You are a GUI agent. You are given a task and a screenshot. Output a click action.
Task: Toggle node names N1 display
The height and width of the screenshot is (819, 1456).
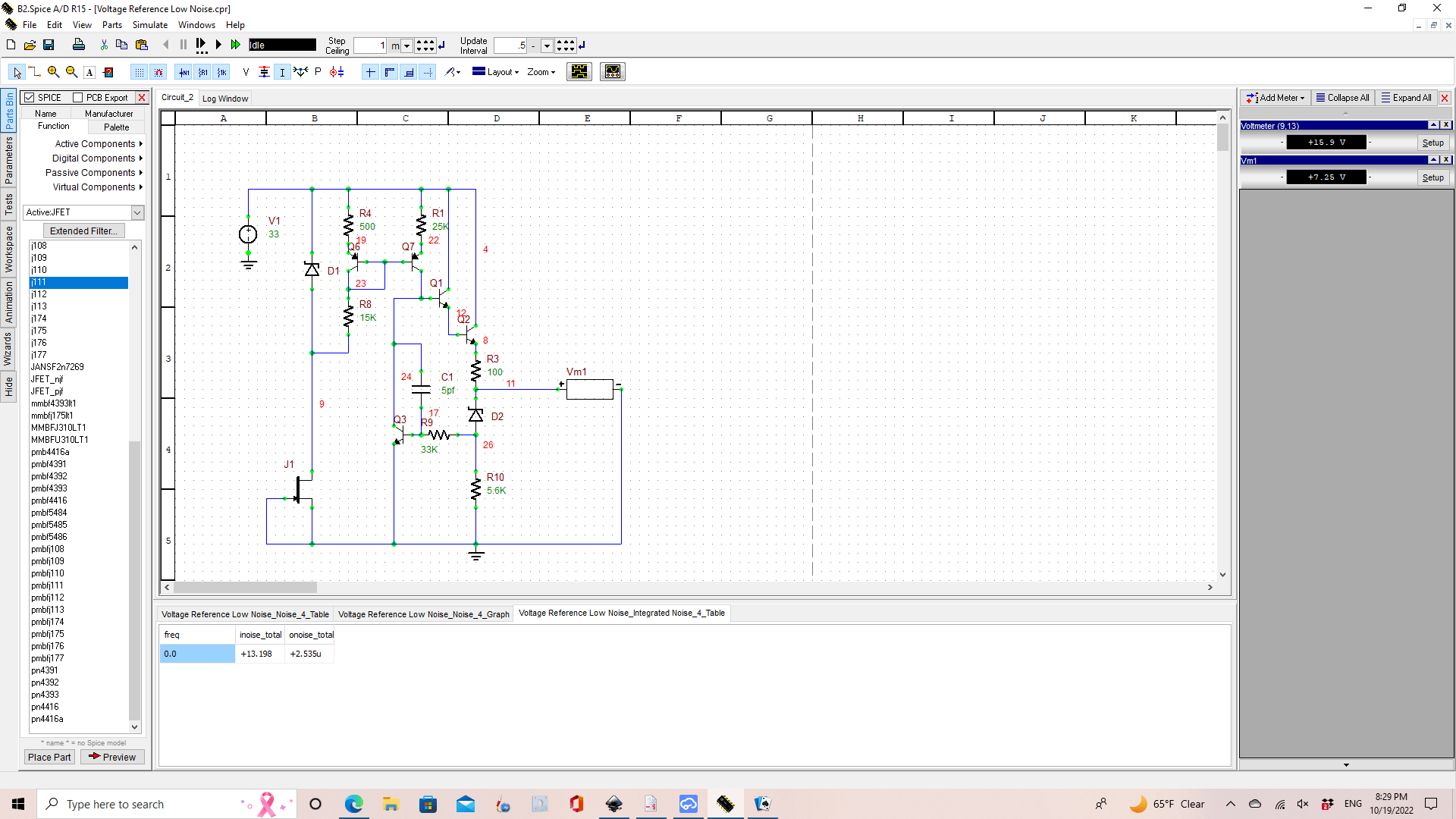[184, 72]
